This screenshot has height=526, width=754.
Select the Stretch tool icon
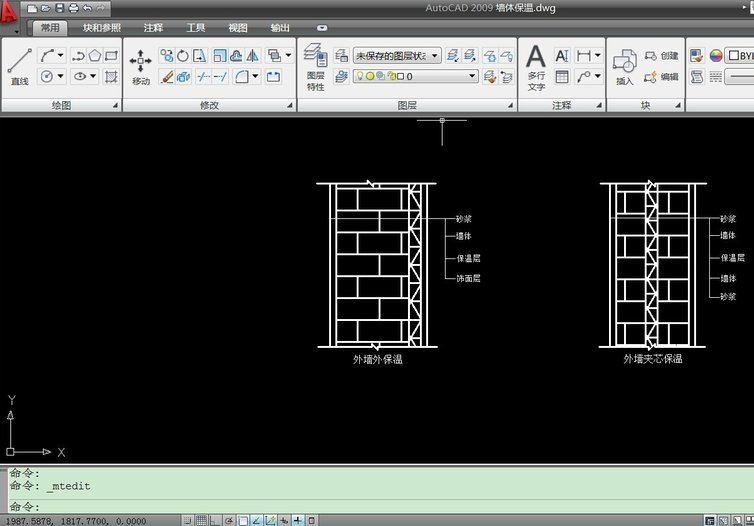point(200,56)
